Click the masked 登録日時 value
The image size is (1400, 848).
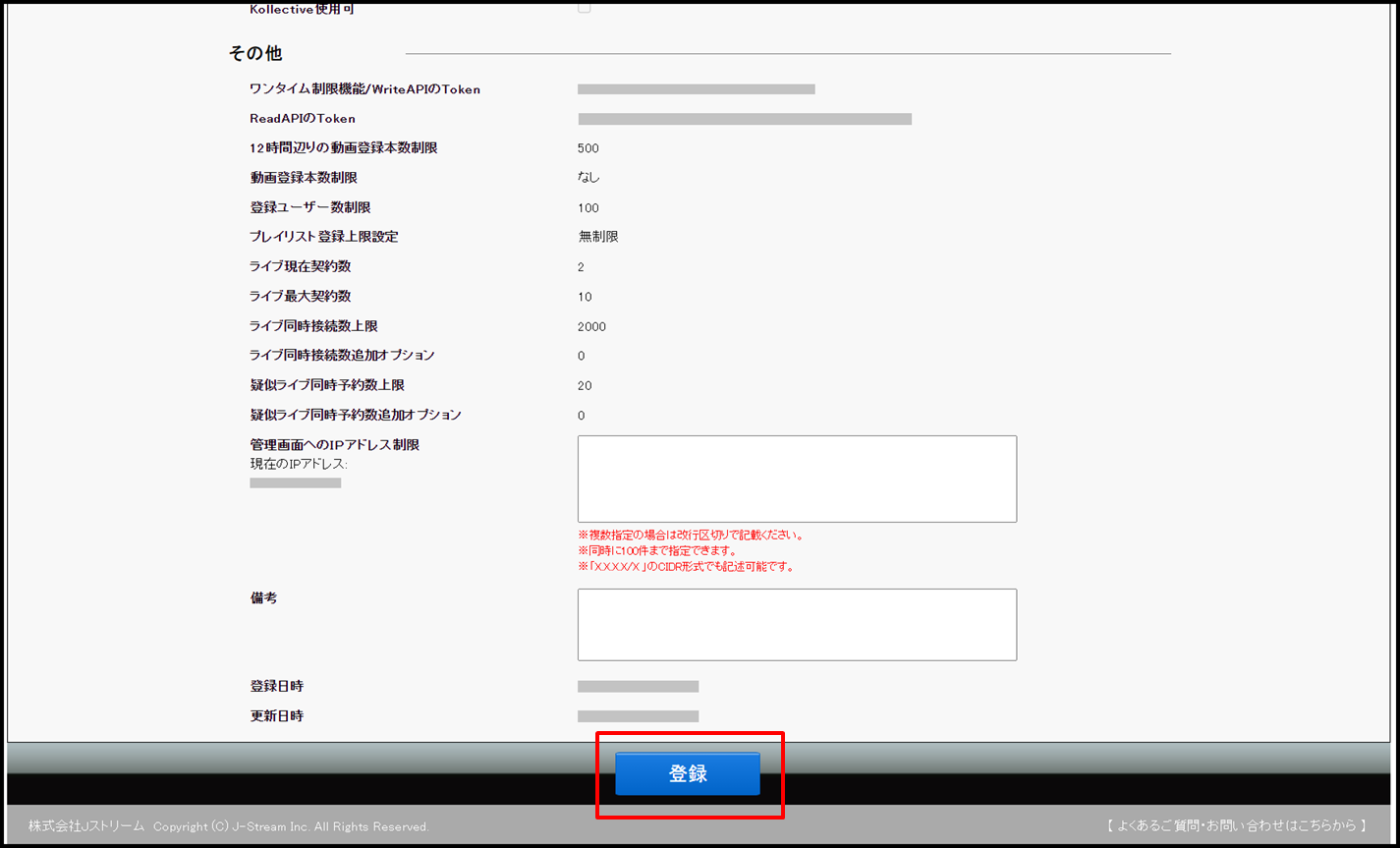coord(638,687)
